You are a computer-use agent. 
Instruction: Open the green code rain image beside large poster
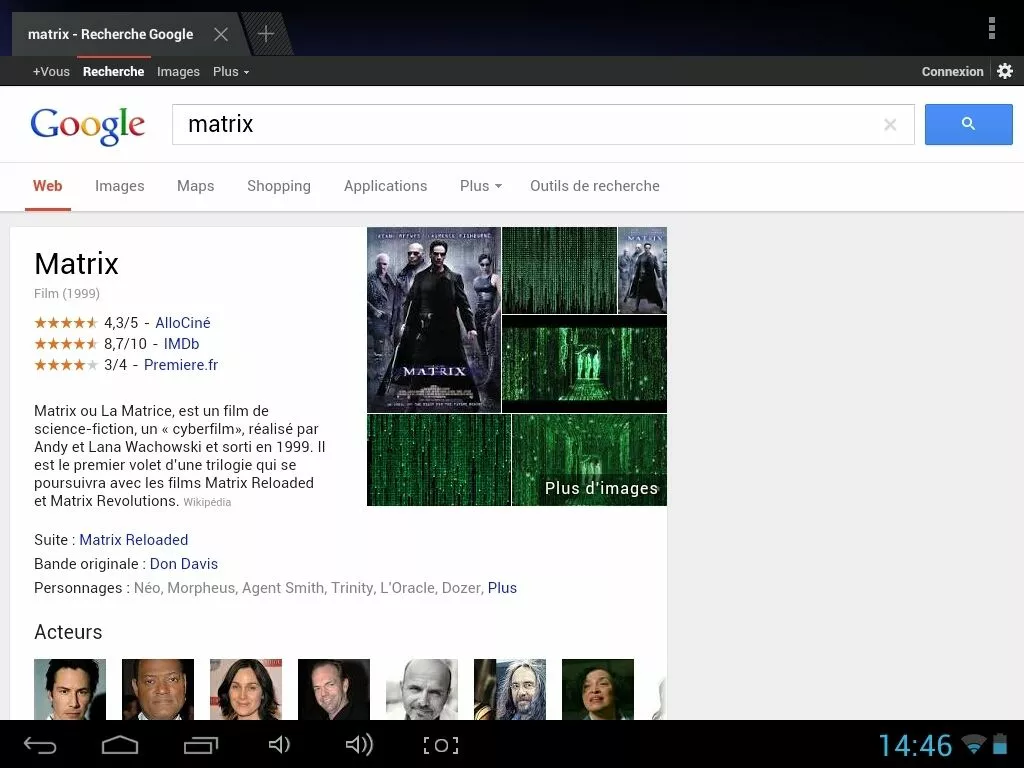coord(559,270)
